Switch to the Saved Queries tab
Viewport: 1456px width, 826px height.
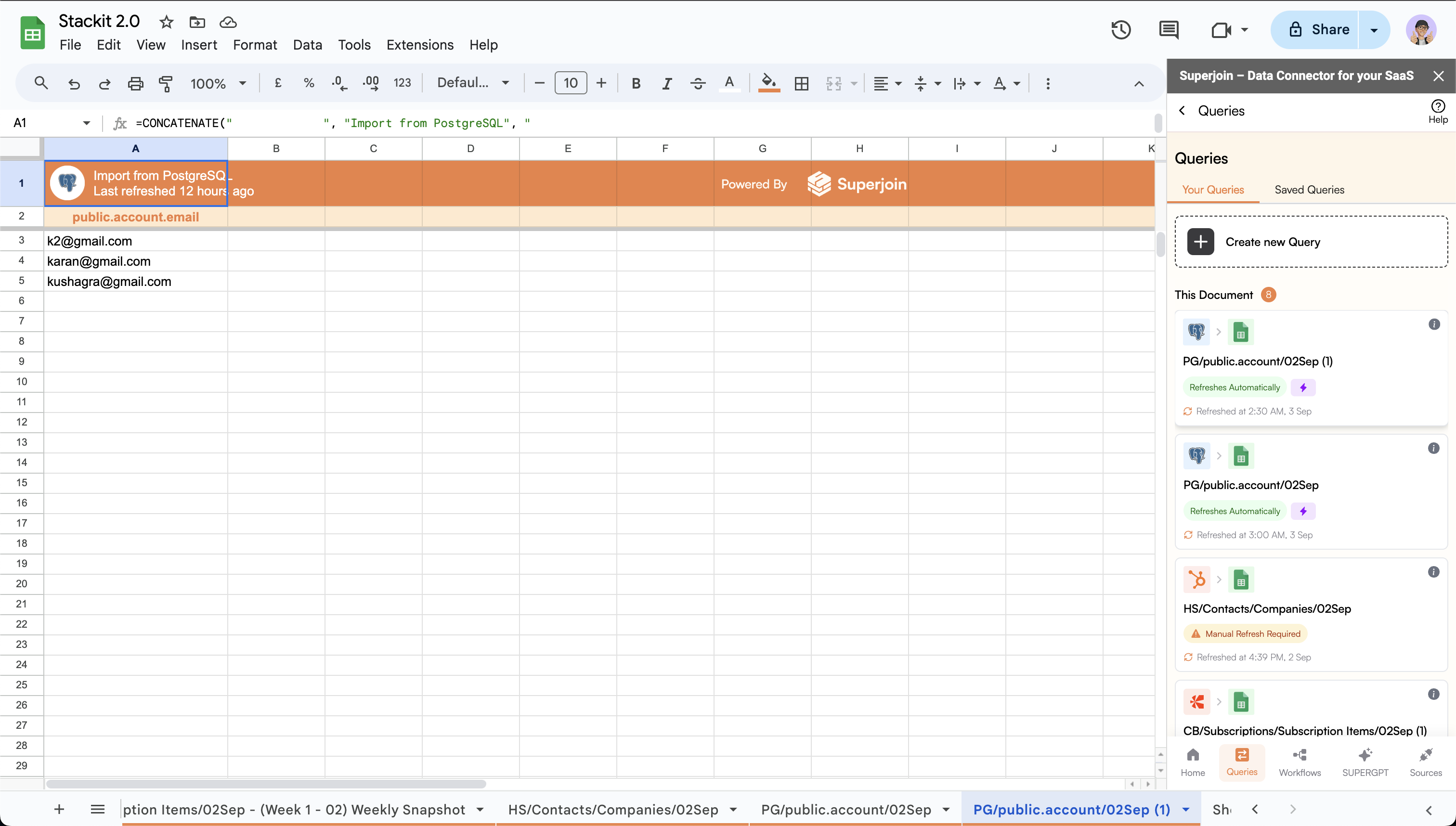(x=1309, y=190)
